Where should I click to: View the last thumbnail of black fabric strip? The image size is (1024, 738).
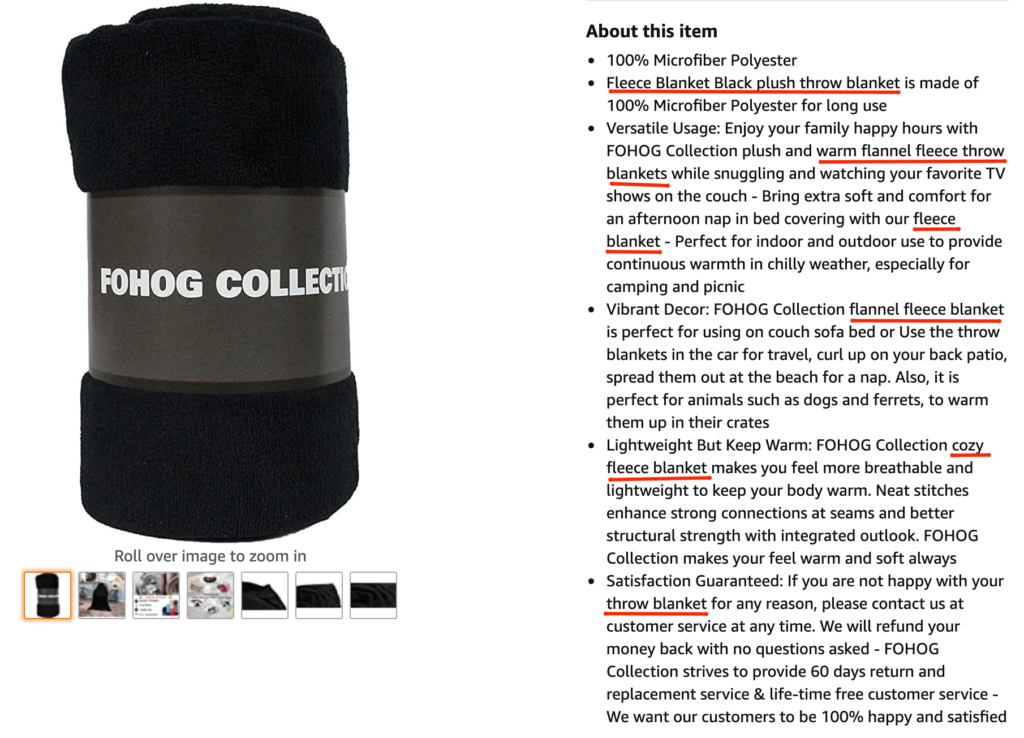[x=373, y=595]
